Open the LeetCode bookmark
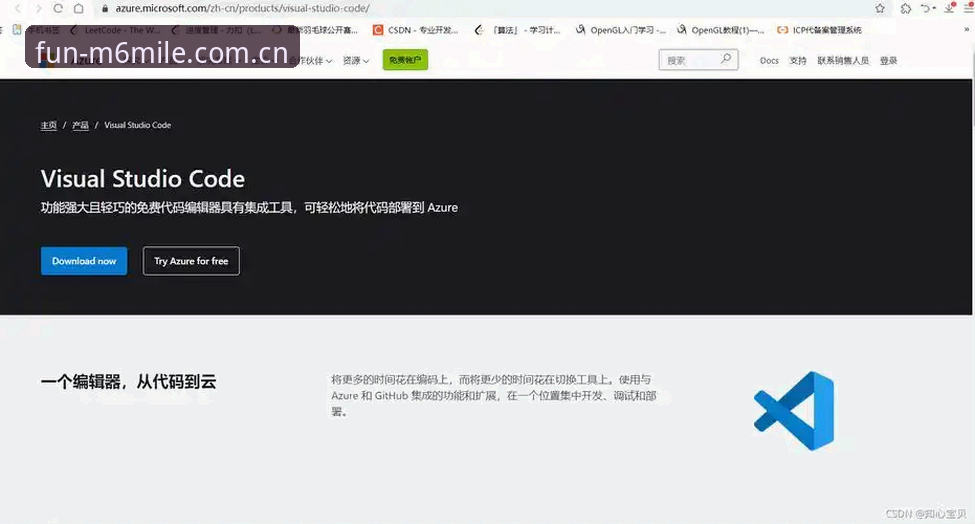975x524 pixels. click(x=116, y=30)
